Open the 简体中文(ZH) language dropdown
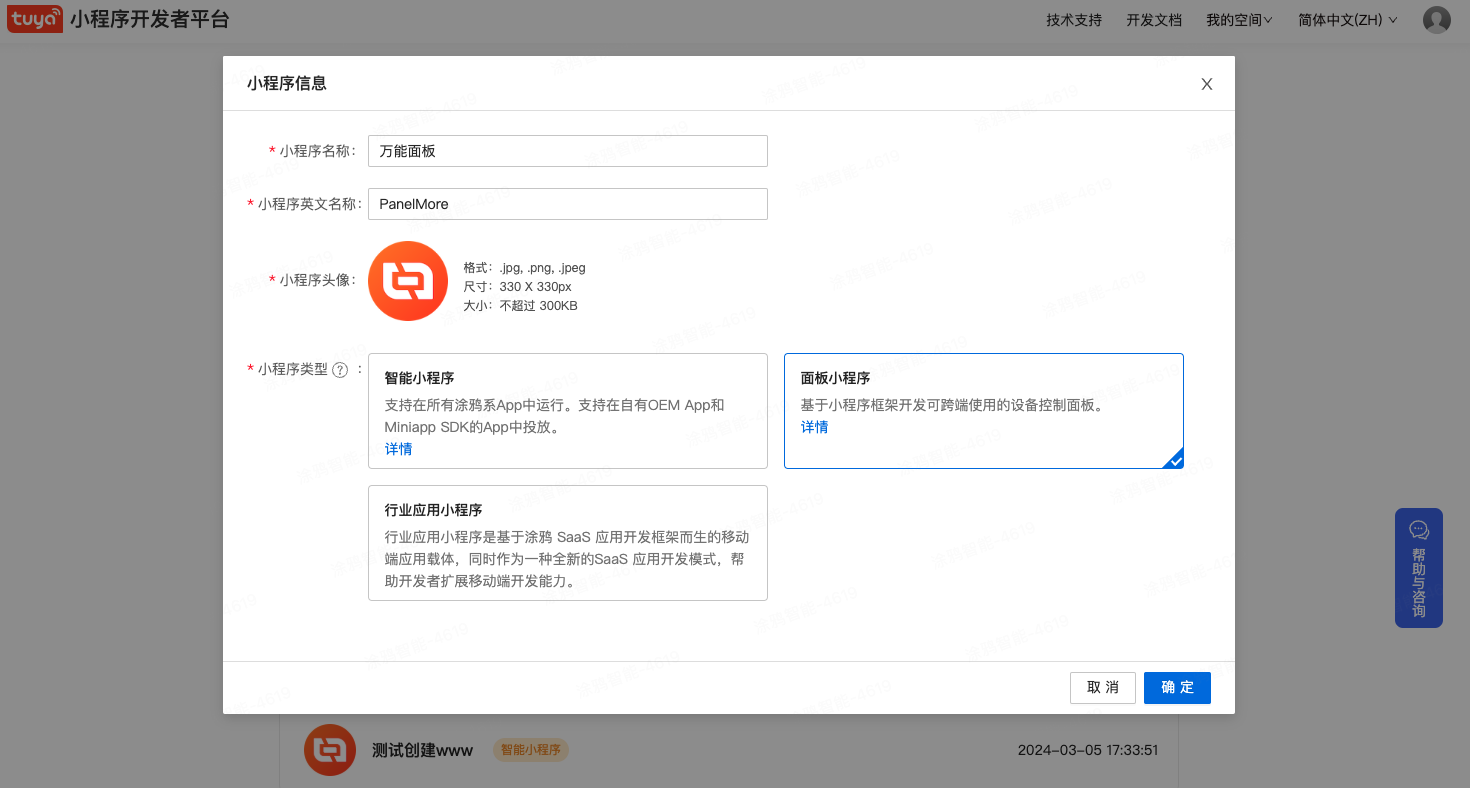This screenshot has height=788, width=1470. [1346, 20]
